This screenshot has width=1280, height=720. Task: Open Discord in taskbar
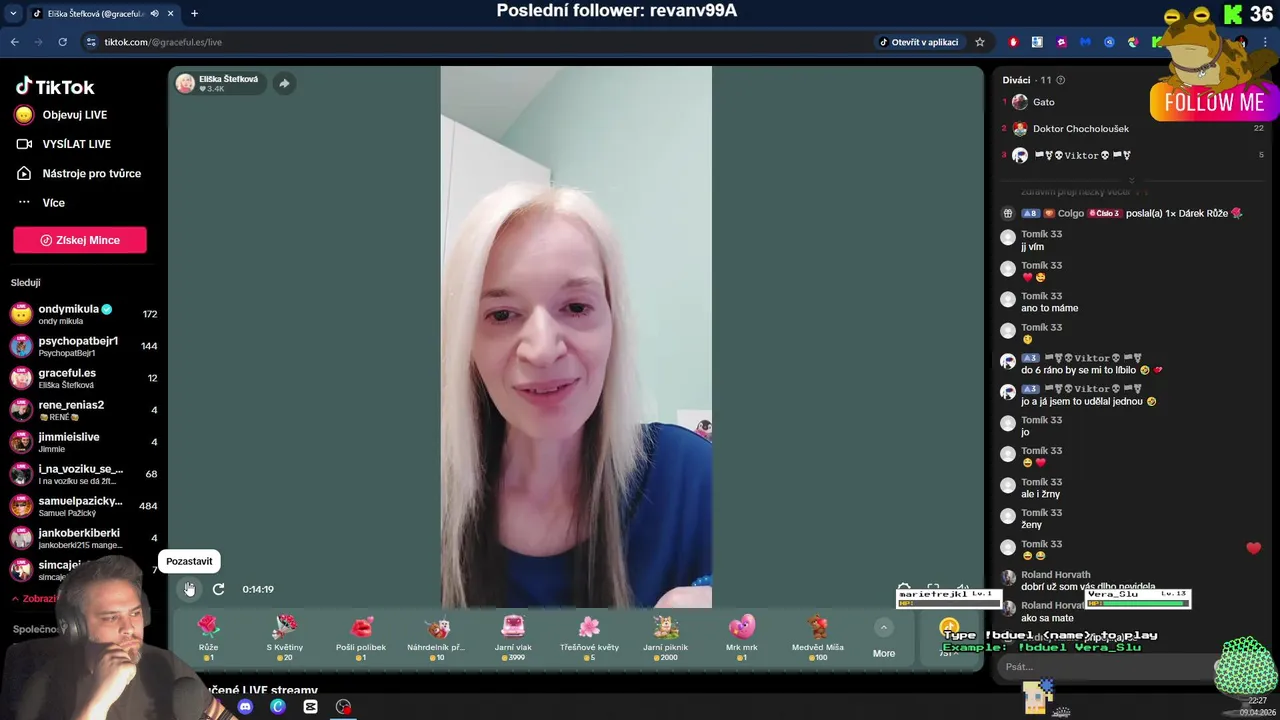click(x=245, y=707)
